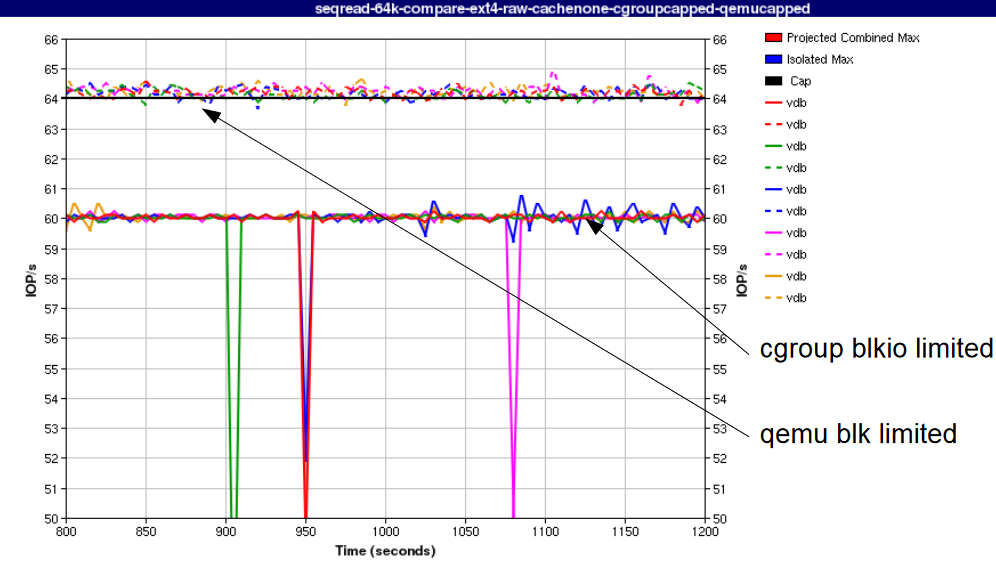Click the 'Time (seconds)' axis label
996x562 pixels.
pyautogui.click(x=385, y=551)
